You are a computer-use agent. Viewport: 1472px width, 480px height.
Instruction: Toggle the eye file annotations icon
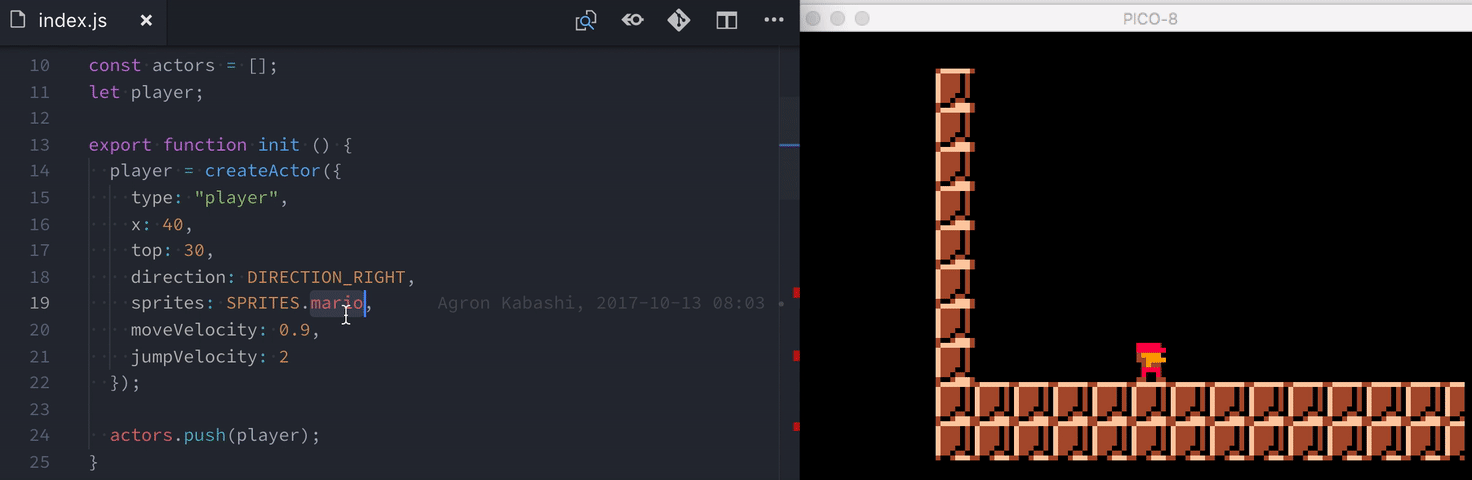click(x=632, y=19)
